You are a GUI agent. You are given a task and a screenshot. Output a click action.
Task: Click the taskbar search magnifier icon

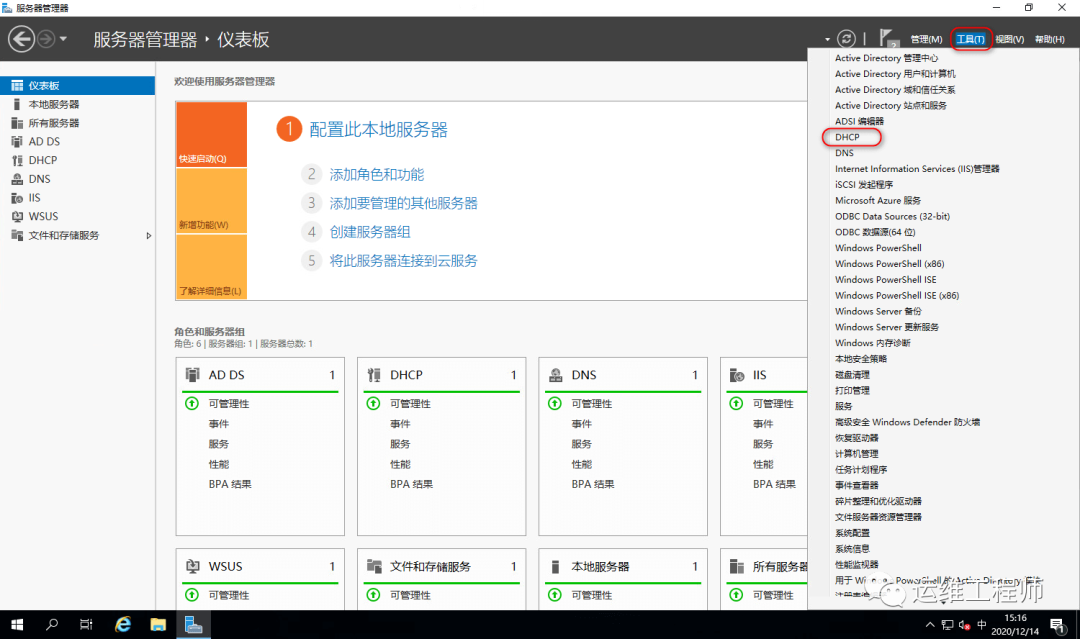tap(52, 625)
